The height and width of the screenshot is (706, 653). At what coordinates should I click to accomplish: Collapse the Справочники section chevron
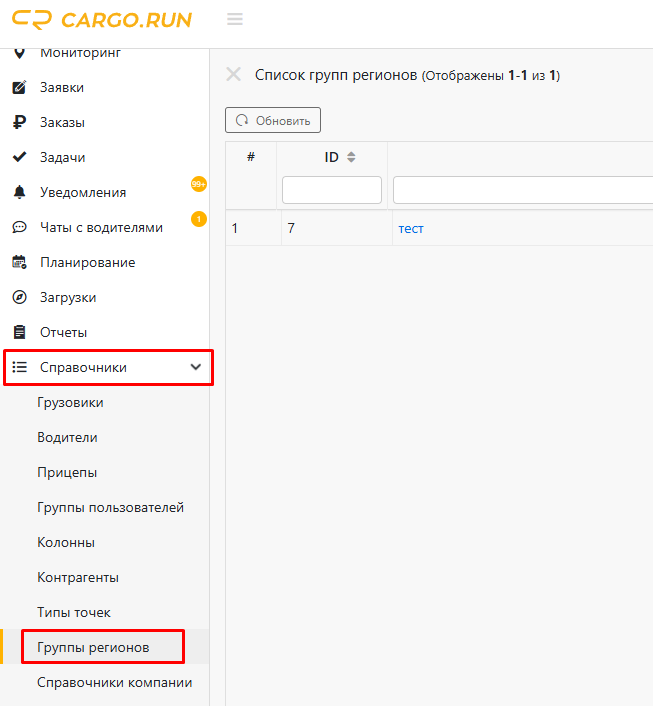click(x=195, y=368)
